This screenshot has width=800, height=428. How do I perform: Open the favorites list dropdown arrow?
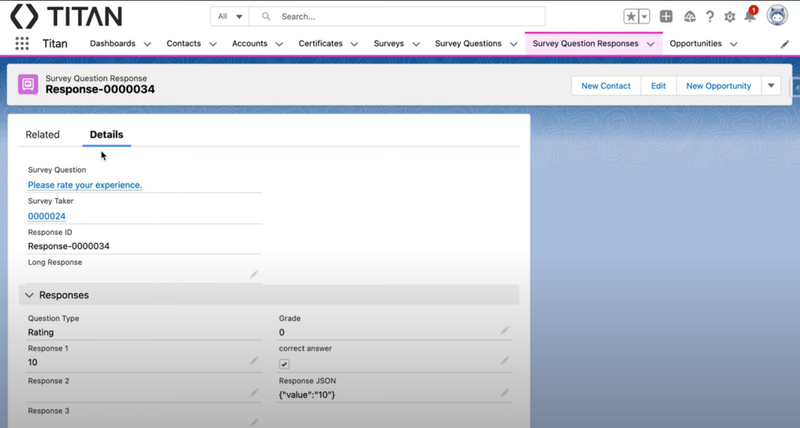(644, 16)
